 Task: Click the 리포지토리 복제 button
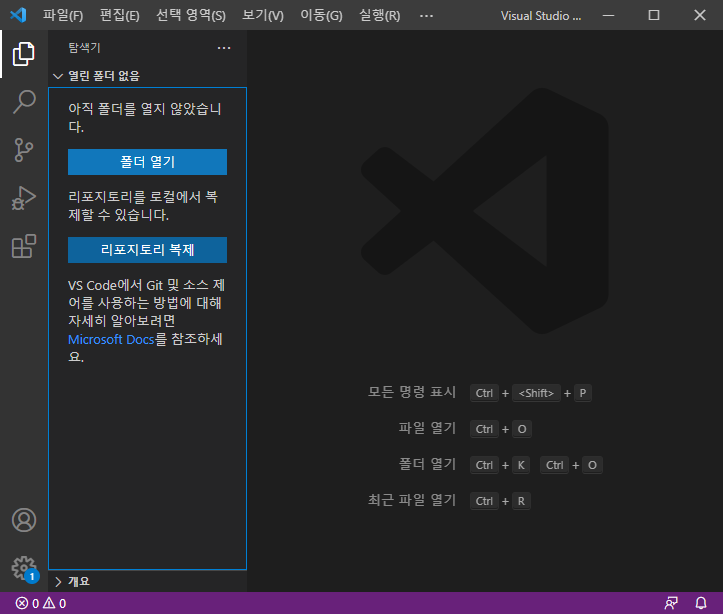(147, 250)
